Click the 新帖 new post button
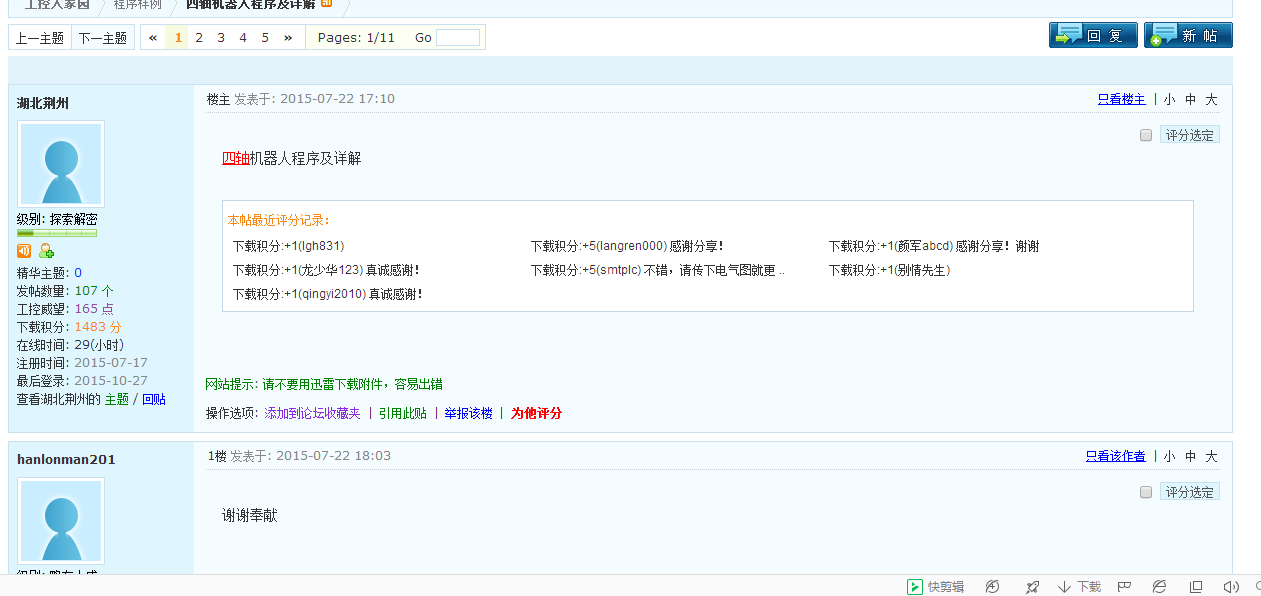This screenshot has width=1261, height=596. (x=1188, y=36)
